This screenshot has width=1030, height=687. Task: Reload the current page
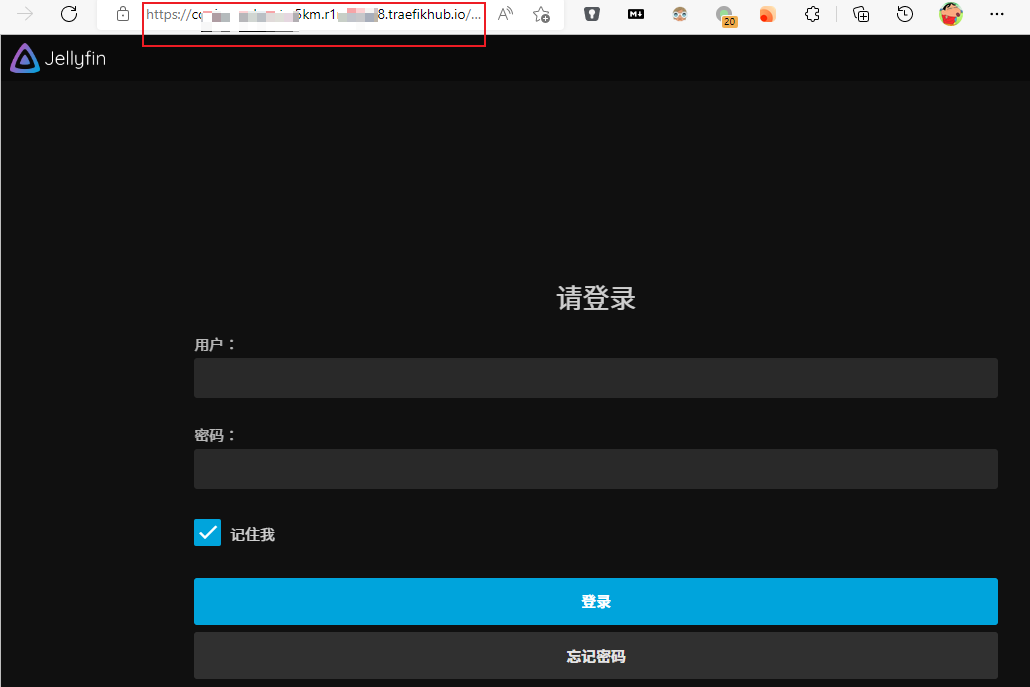pyautogui.click(x=68, y=14)
